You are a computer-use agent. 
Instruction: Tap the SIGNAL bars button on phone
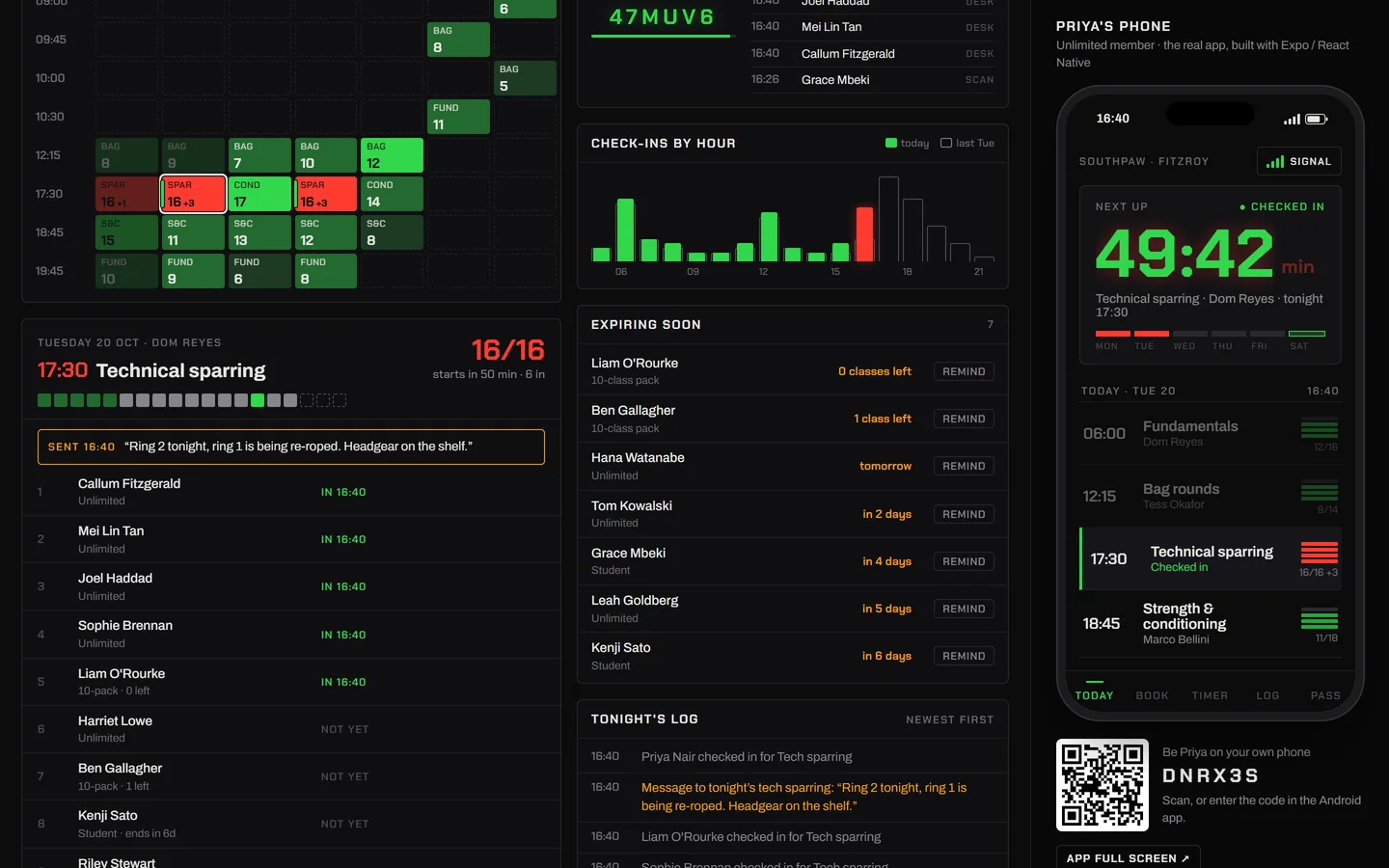coord(1298,161)
